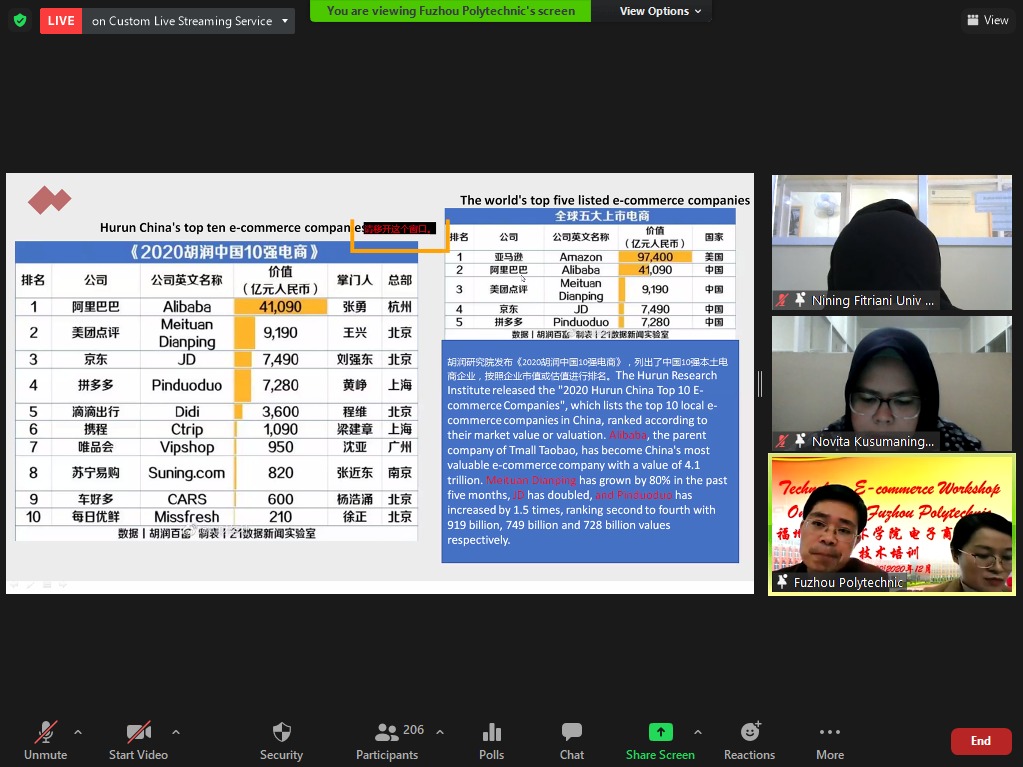1023x767 pixels.
Task: Click the View layout button
Action: click(987, 20)
